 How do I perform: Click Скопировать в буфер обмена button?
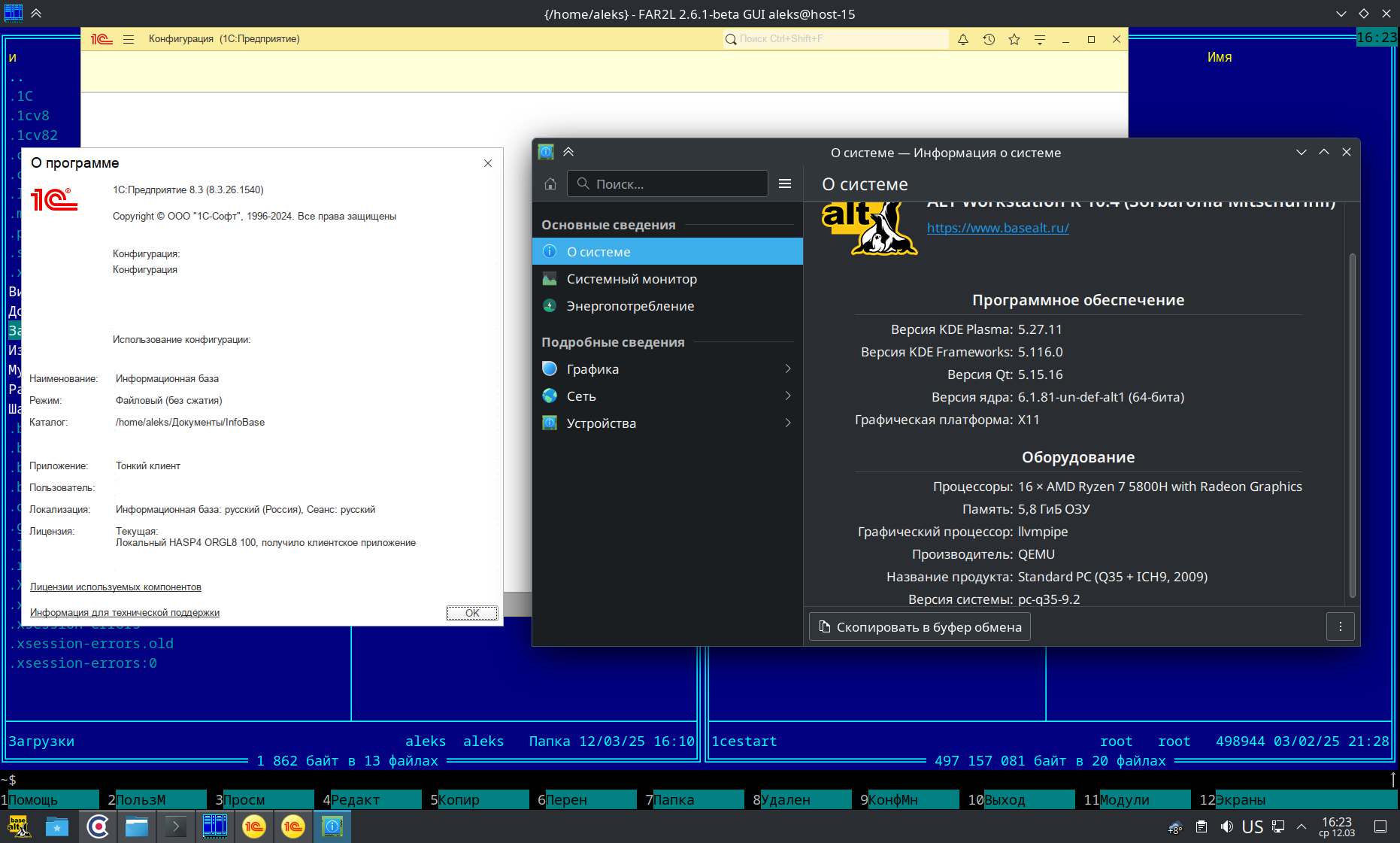pos(920,627)
